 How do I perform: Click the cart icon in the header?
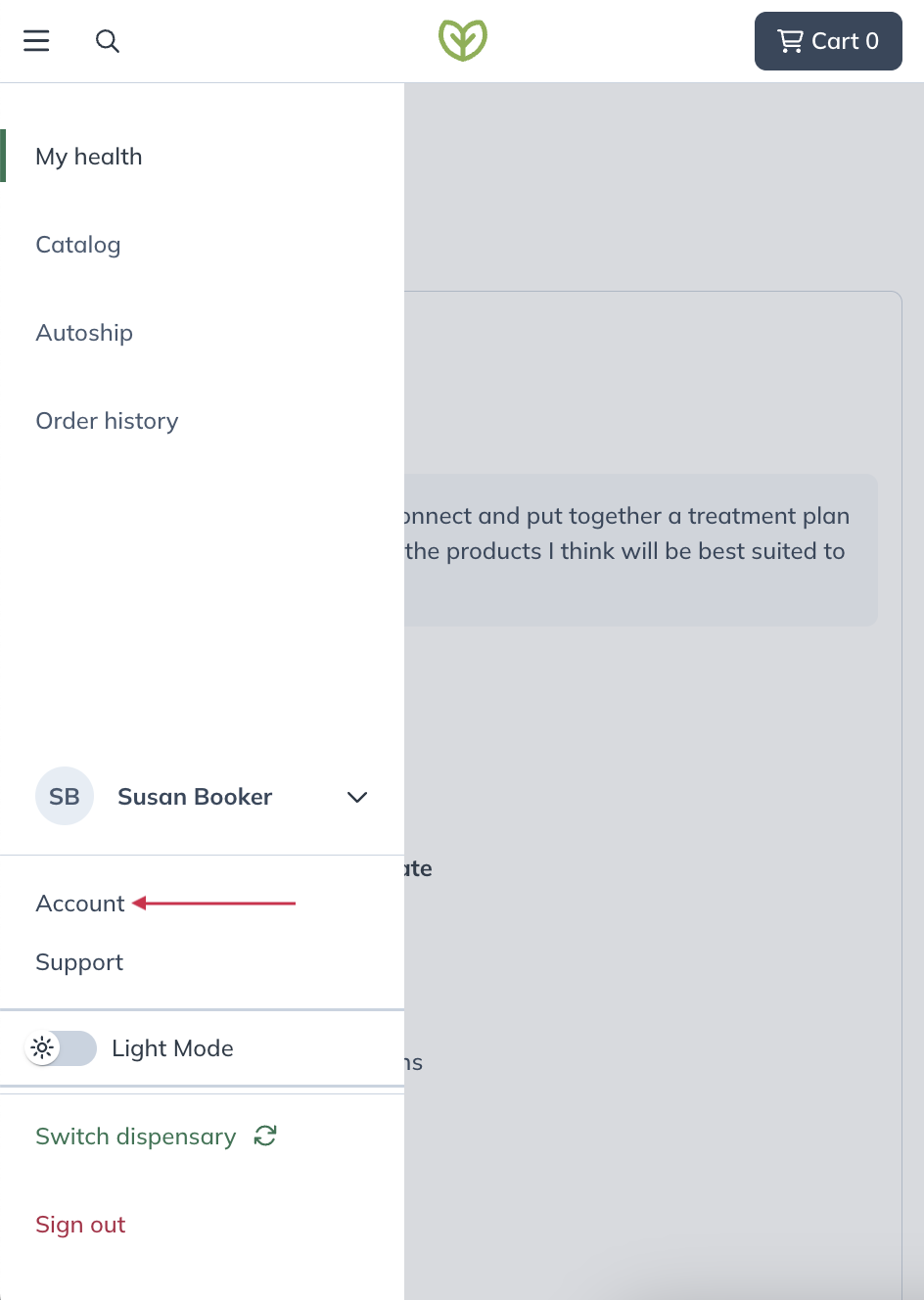click(790, 41)
